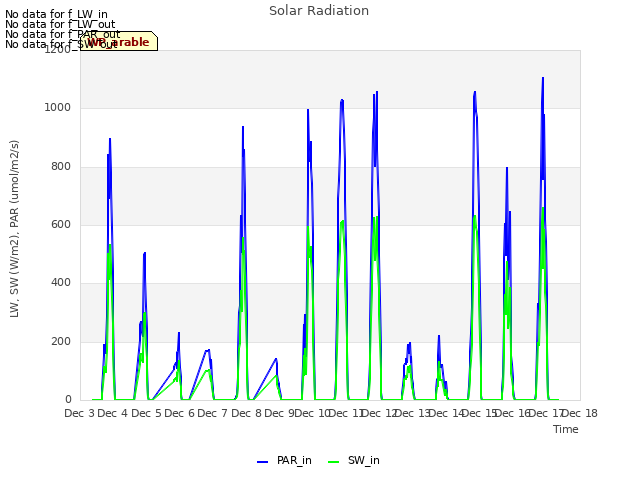Click the Dec 5 x-axis tick label
This screenshot has width=640, height=480.
[x=146, y=413]
